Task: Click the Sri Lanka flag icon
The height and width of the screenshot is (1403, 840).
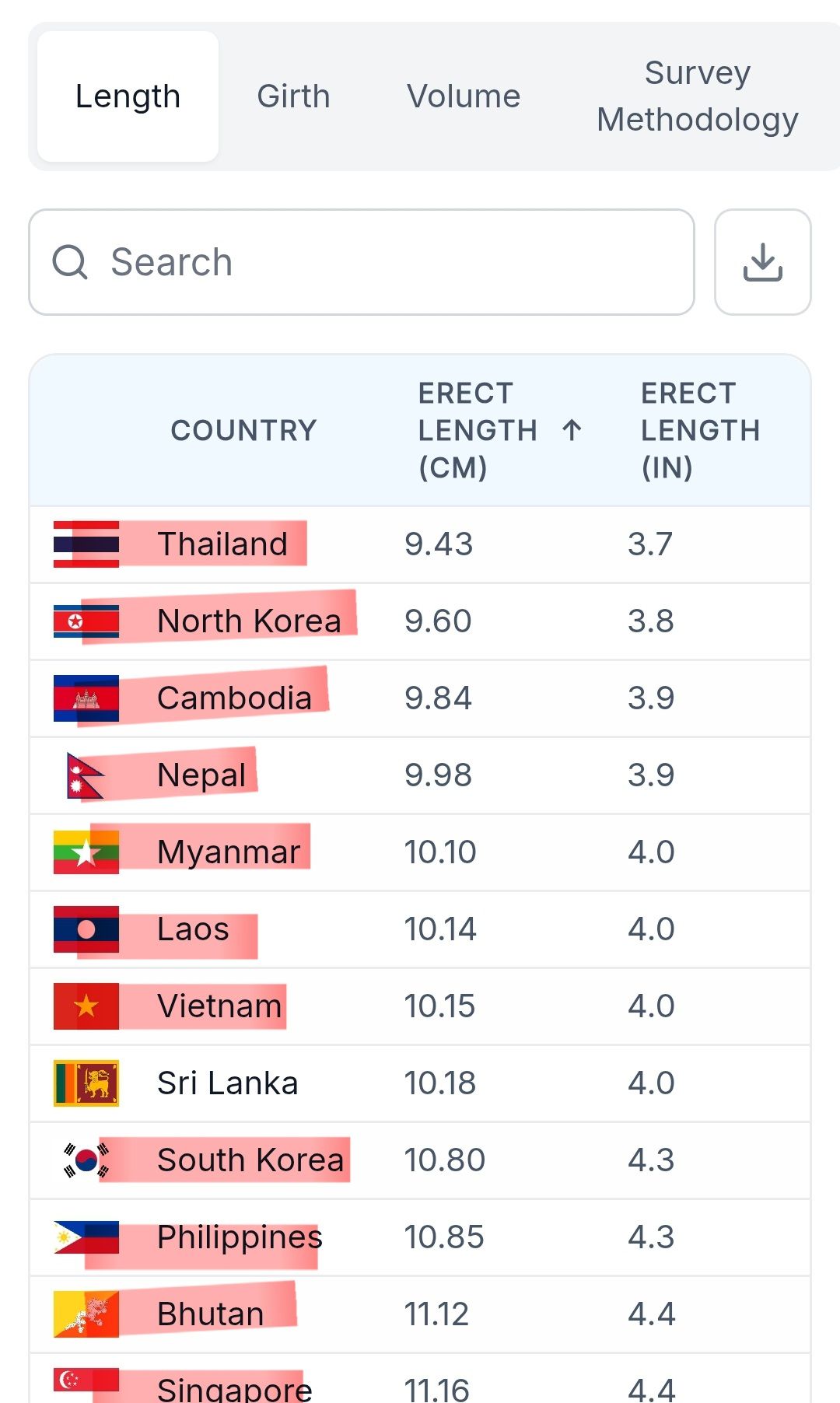Action: (86, 1083)
